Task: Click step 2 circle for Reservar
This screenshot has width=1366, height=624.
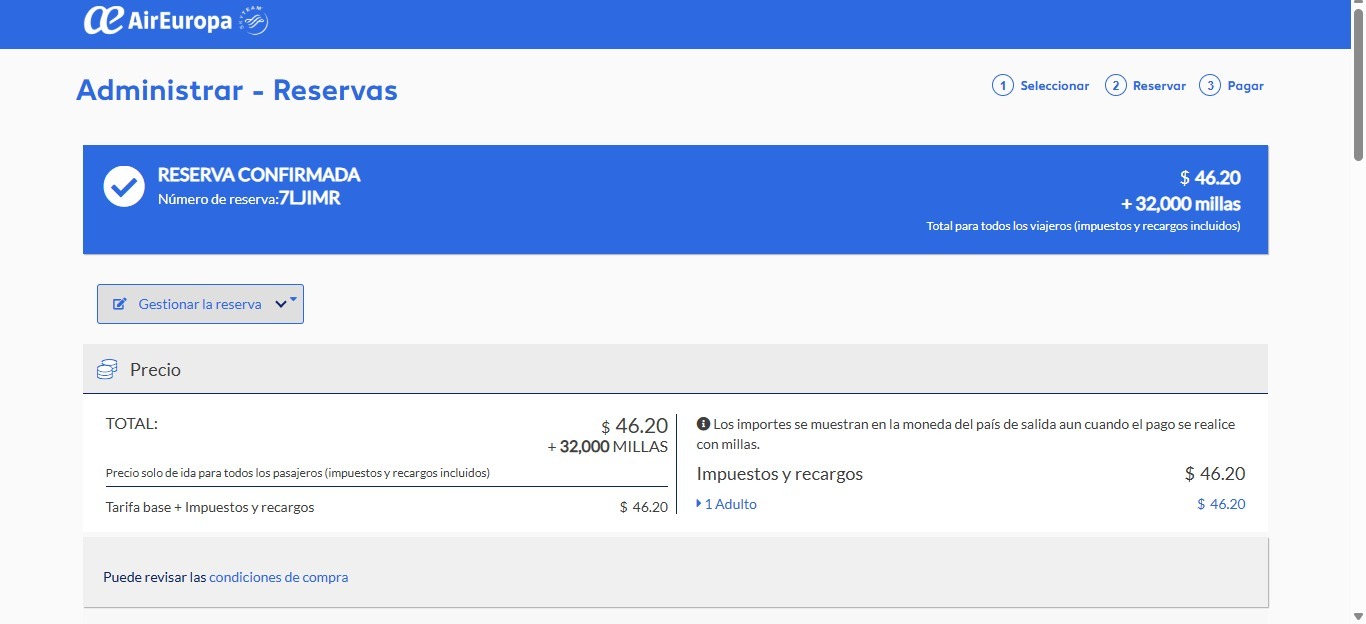Action: [x=1116, y=86]
